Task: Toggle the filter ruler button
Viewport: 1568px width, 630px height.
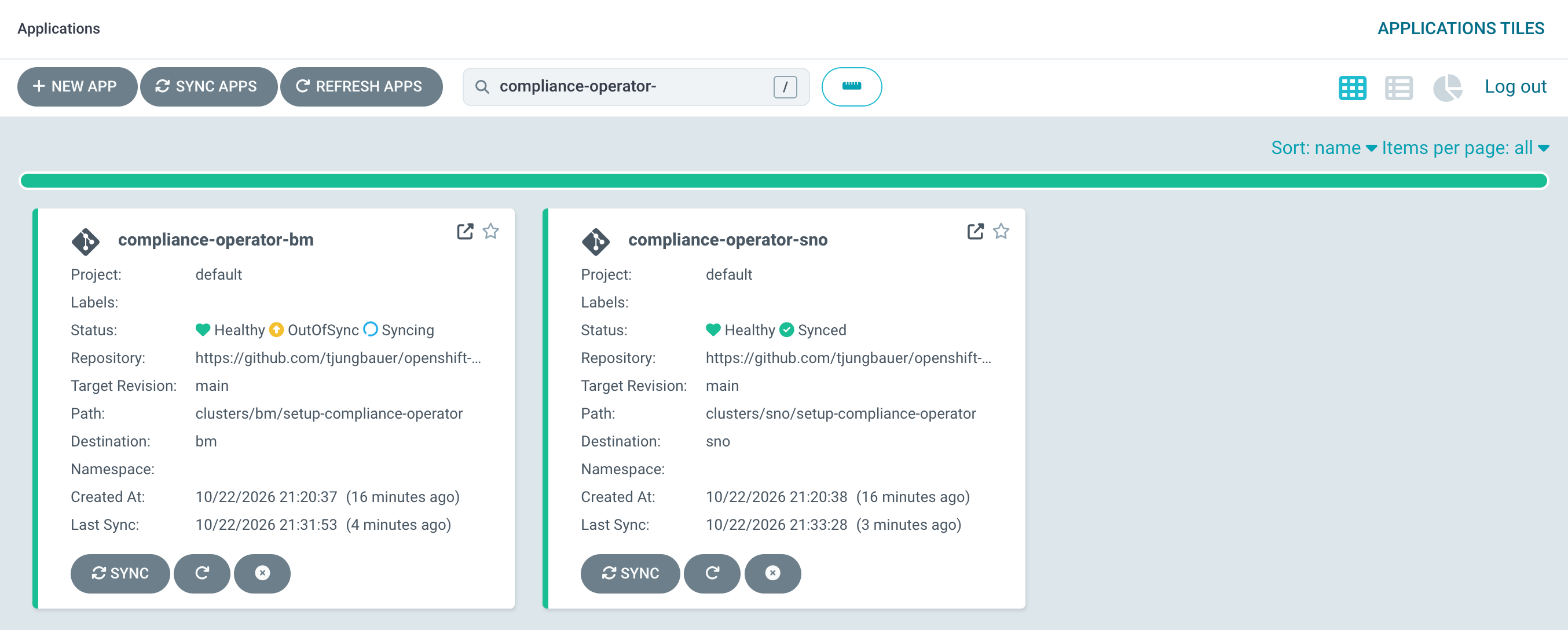Action: (x=852, y=87)
